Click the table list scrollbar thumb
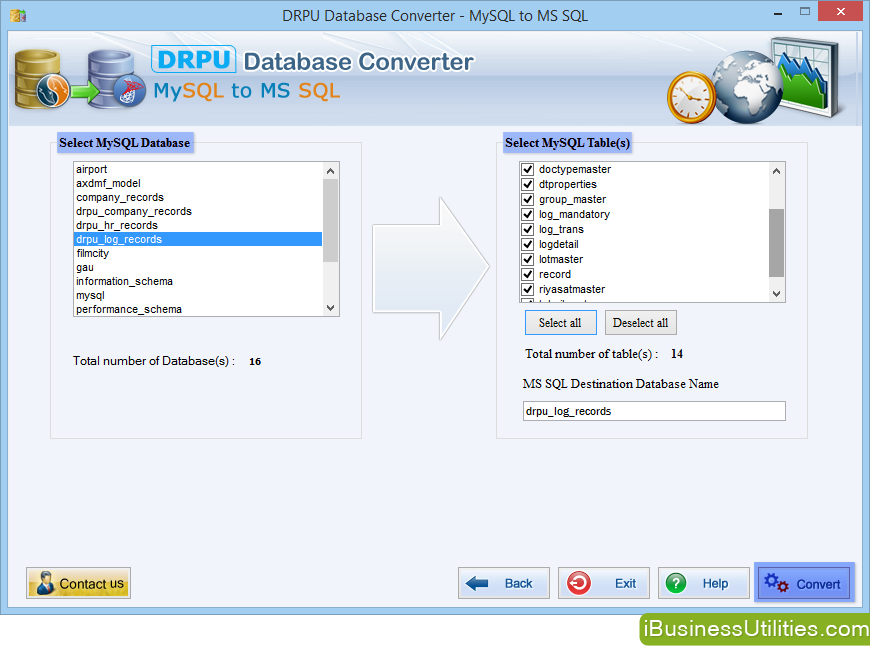 [776, 243]
